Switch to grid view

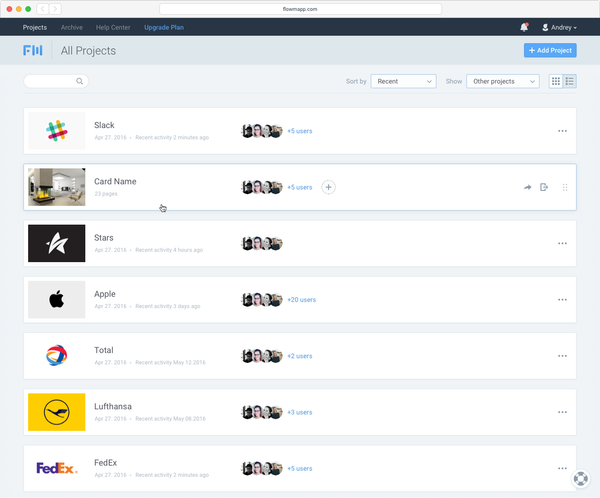pyautogui.click(x=556, y=81)
